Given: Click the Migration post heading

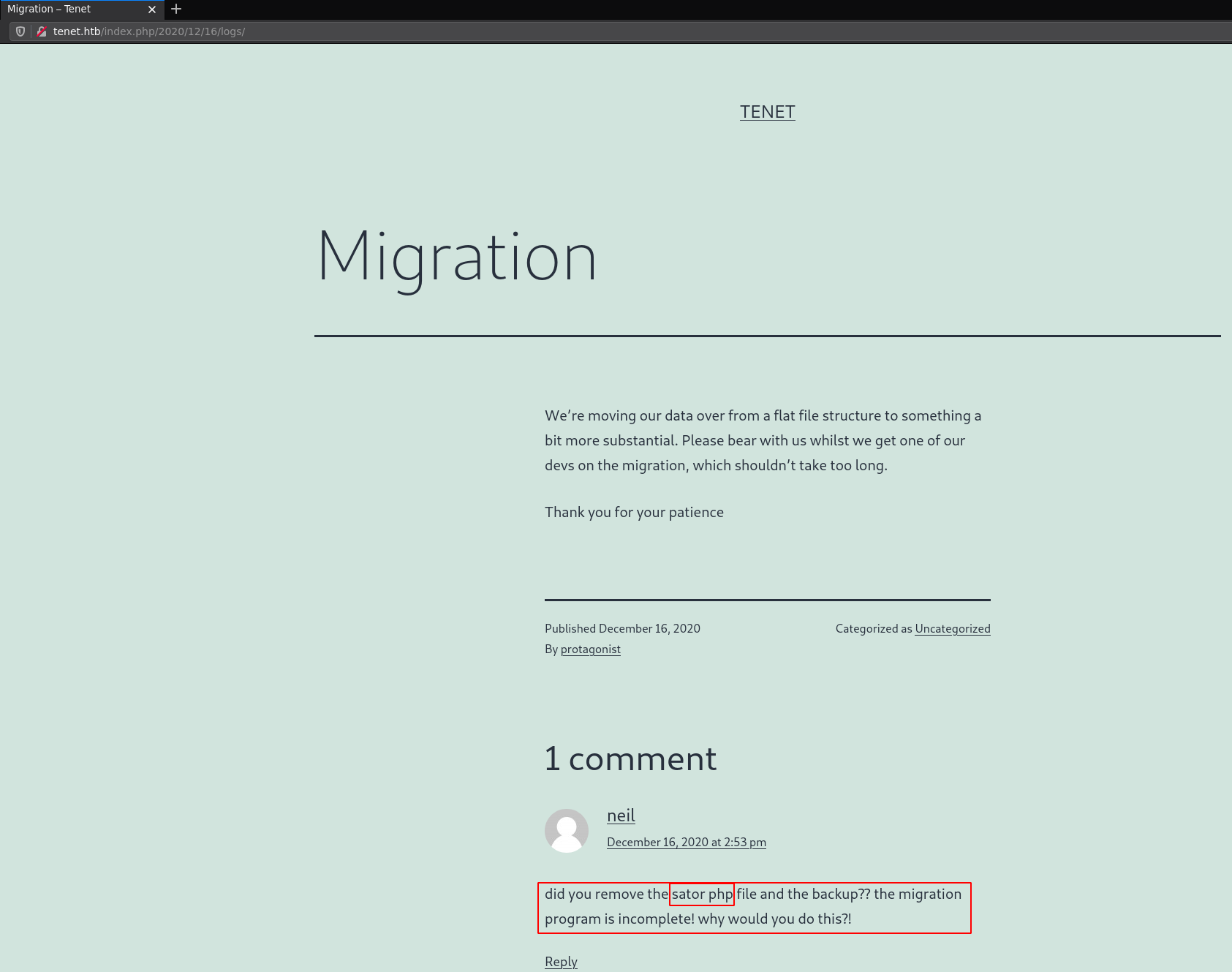Looking at the screenshot, I should click(x=457, y=257).
